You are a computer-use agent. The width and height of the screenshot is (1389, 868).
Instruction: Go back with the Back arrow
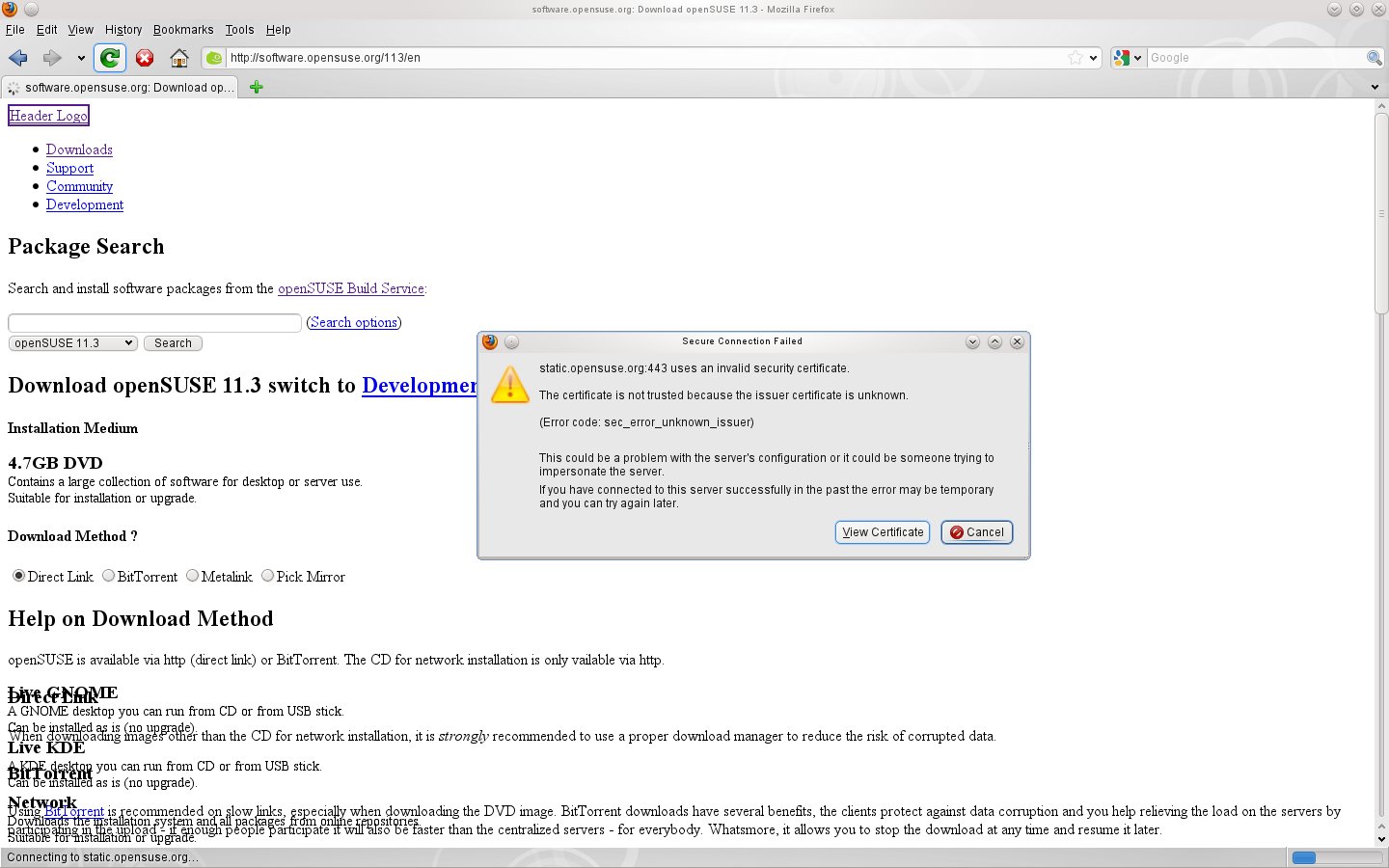click(x=18, y=58)
